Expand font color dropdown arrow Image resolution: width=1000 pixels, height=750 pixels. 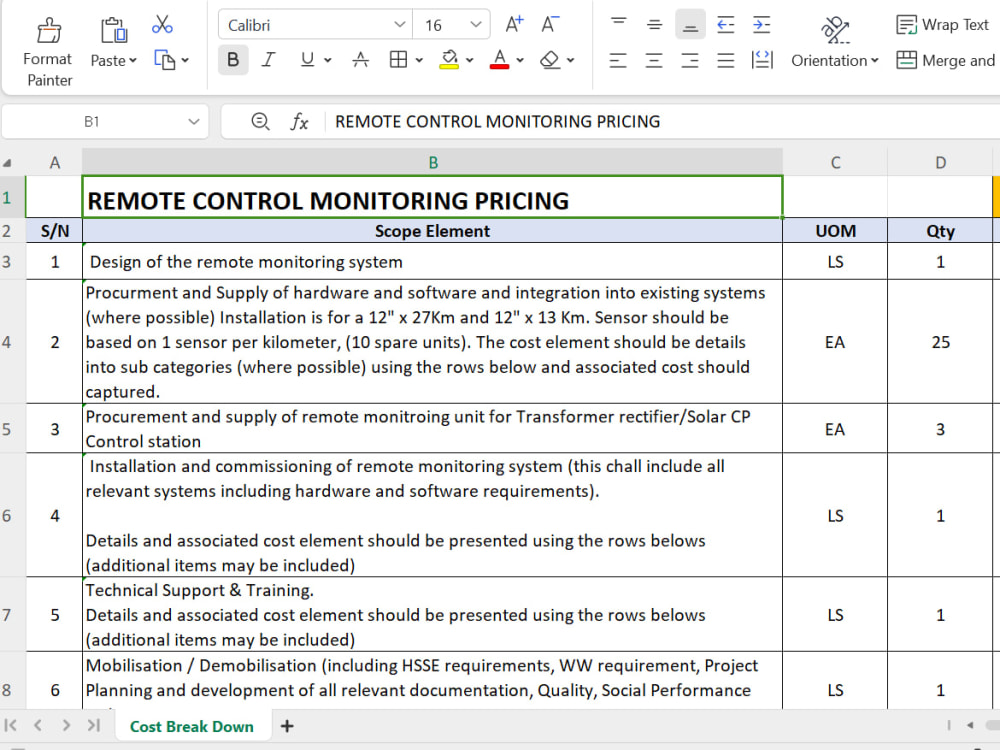(520, 61)
